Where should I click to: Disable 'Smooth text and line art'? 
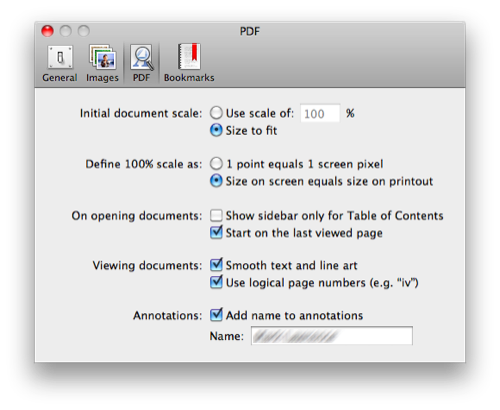(x=216, y=265)
